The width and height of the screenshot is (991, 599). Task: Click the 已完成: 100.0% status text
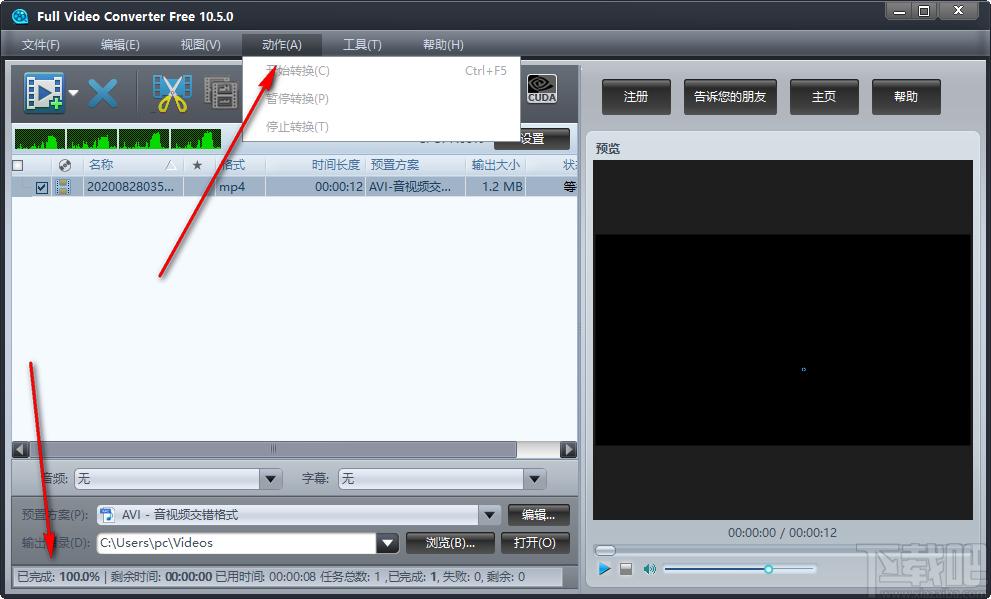click(x=58, y=576)
